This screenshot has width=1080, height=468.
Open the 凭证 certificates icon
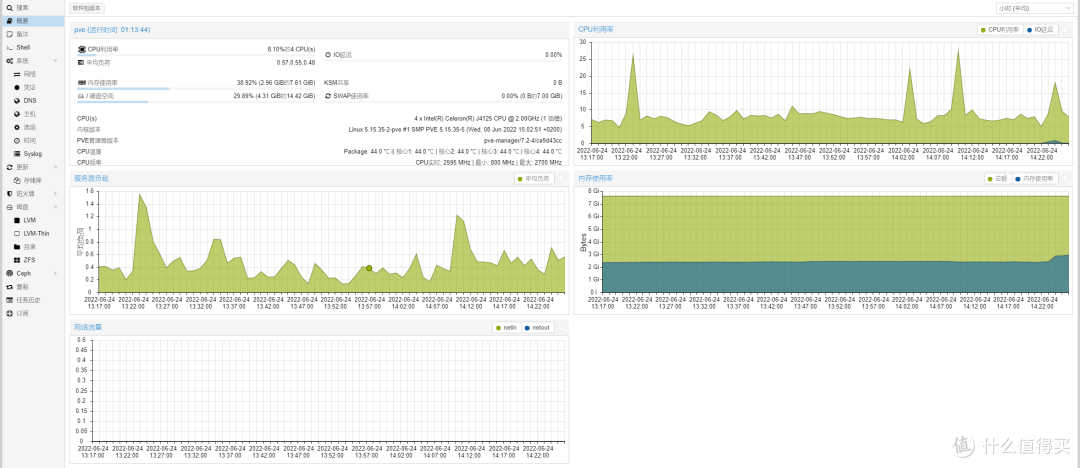click(x=17, y=88)
